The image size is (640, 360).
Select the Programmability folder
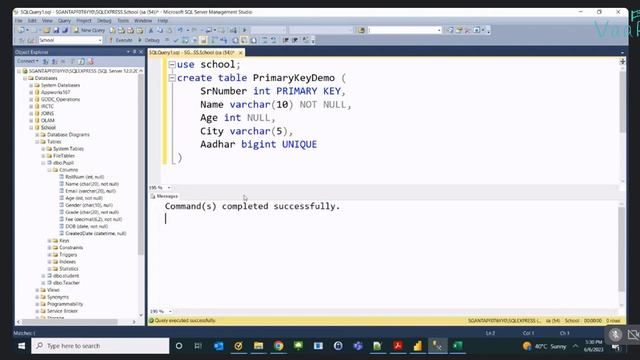[x=65, y=304]
